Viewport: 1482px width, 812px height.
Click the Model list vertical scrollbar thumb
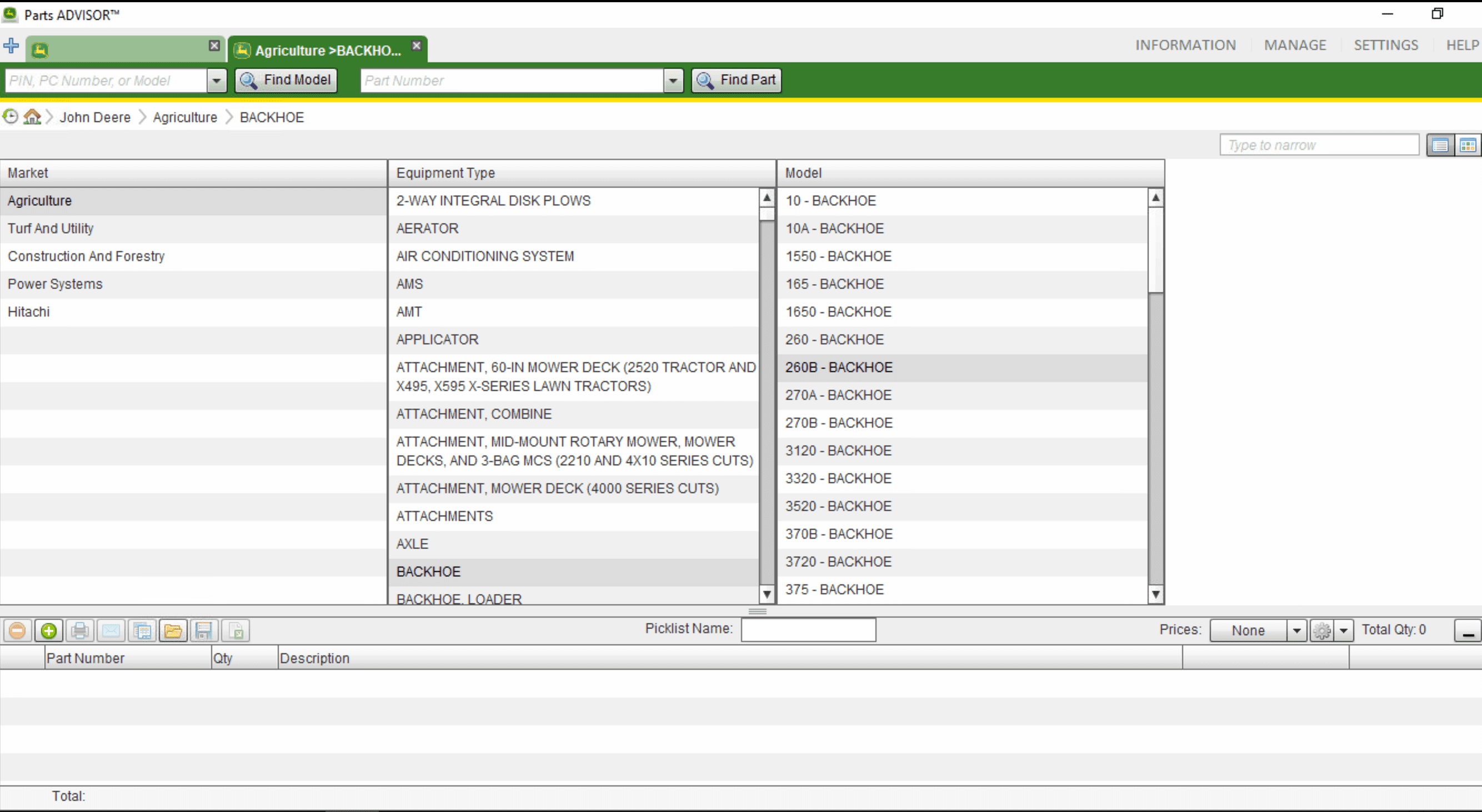point(1155,250)
